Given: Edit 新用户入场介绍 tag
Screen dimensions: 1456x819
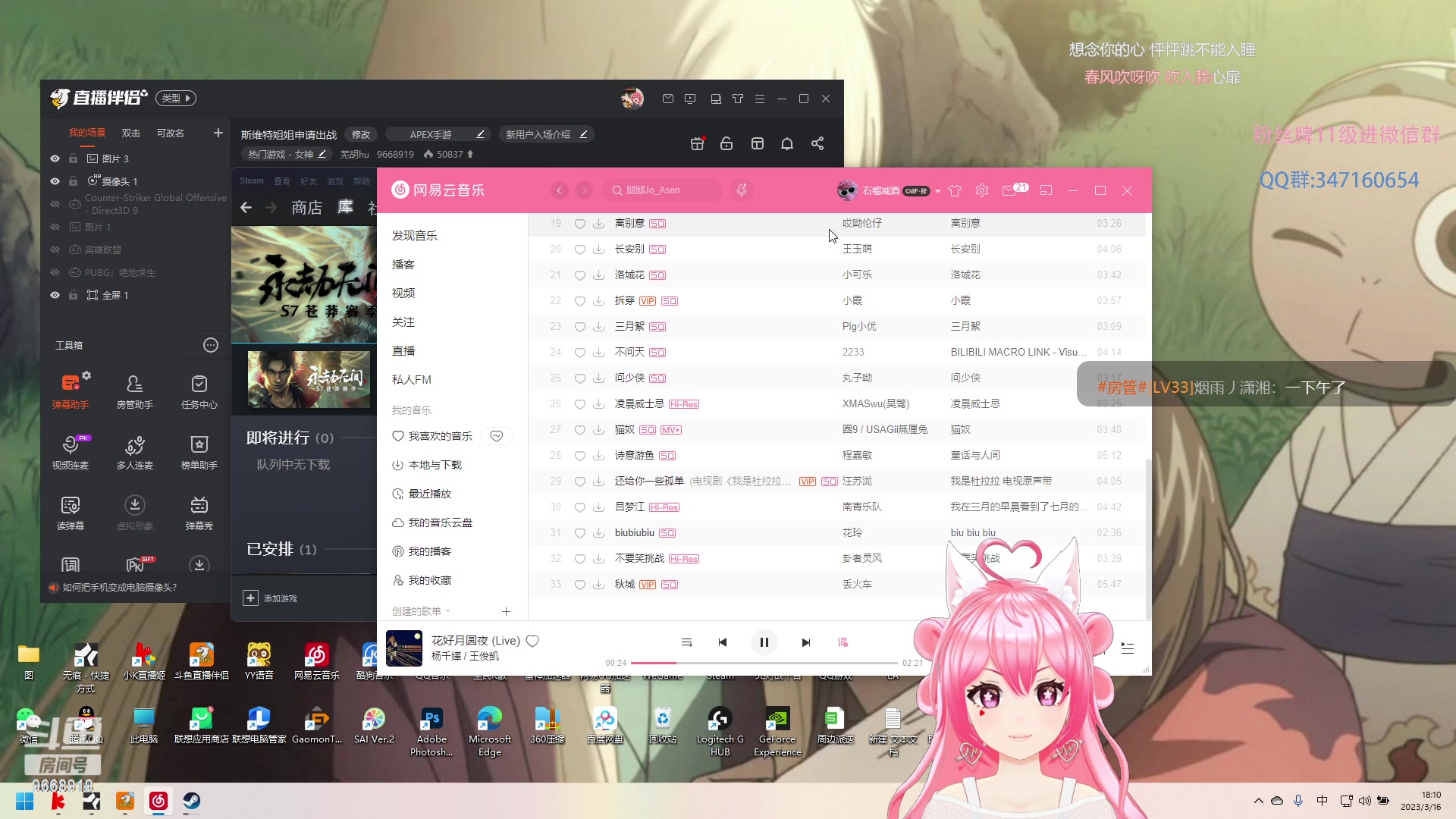Looking at the screenshot, I should coord(583,134).
